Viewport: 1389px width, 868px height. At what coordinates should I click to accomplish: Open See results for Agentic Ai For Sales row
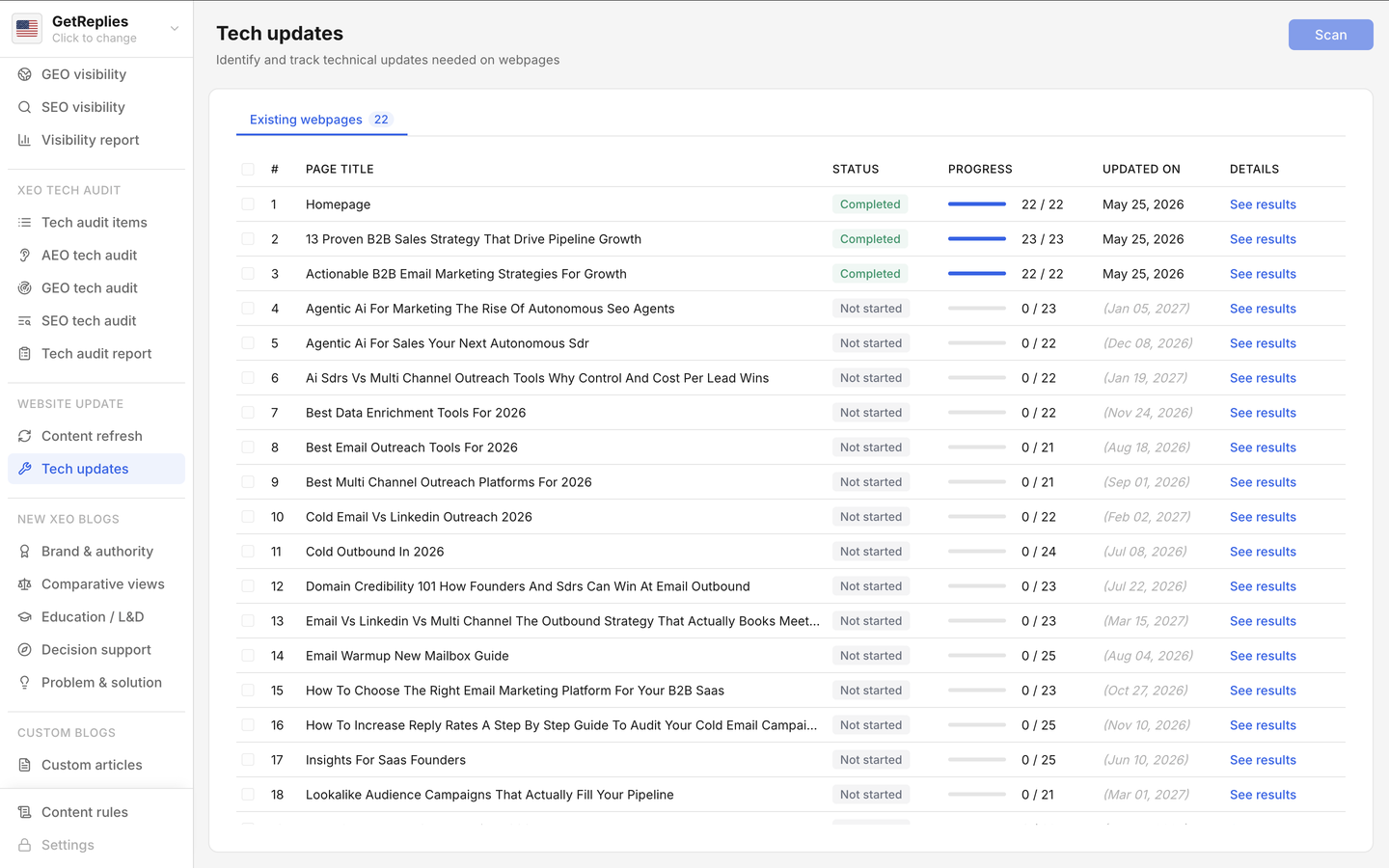[x=1263, y=343]
